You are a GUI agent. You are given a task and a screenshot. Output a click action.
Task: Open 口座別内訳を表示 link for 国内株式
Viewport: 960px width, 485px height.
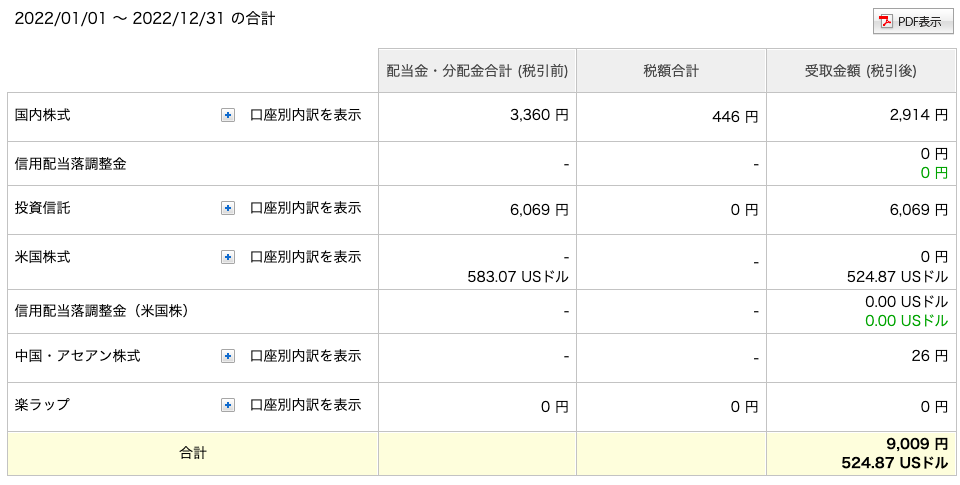pos(306,115)
